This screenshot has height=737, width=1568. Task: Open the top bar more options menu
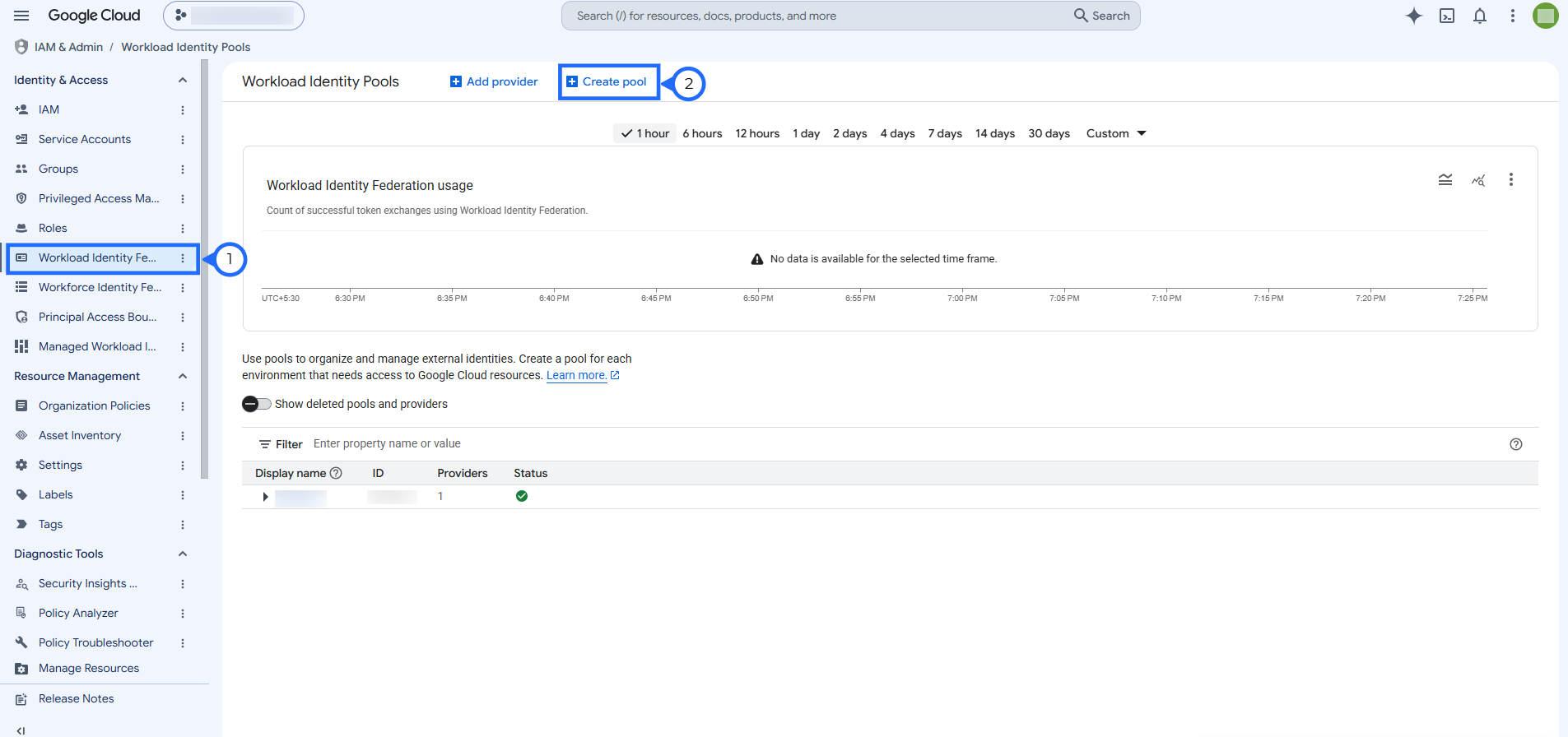point(1513,16)
